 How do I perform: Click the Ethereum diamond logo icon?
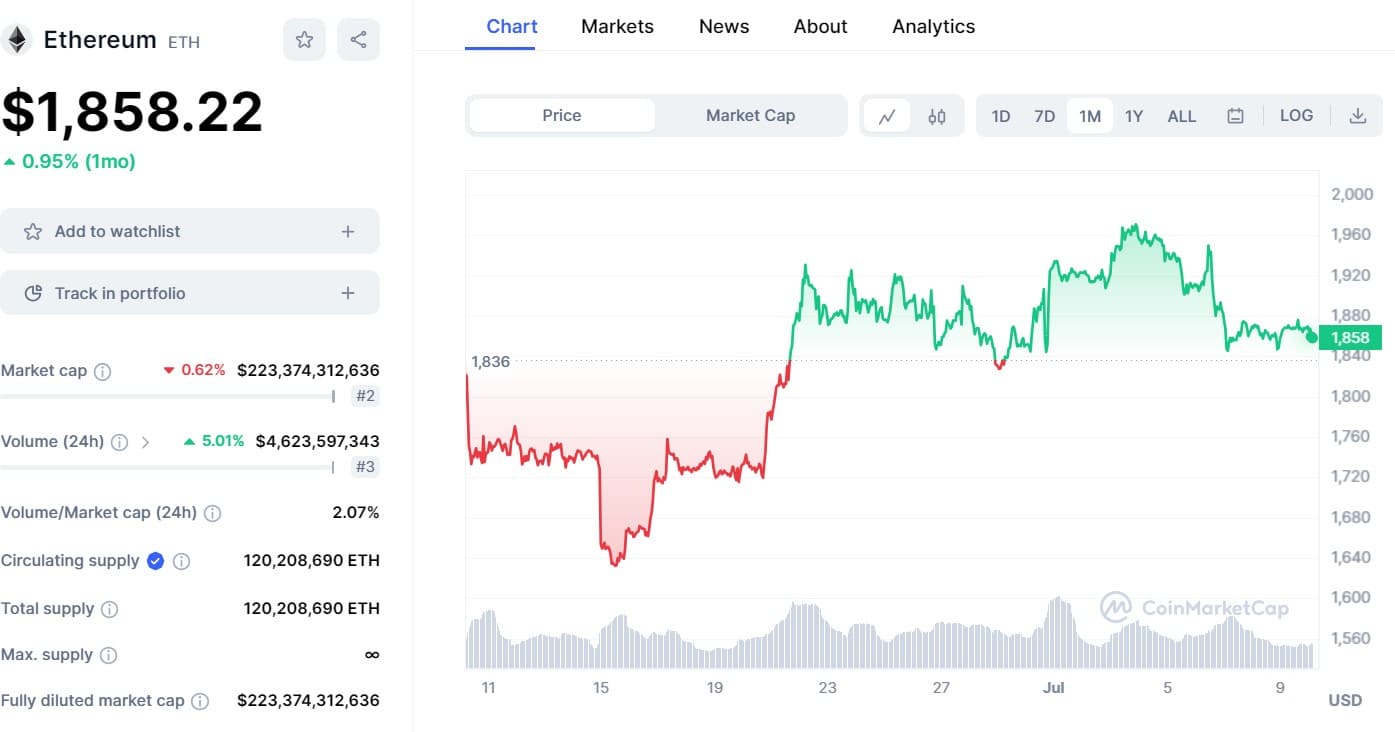[16, 40]
